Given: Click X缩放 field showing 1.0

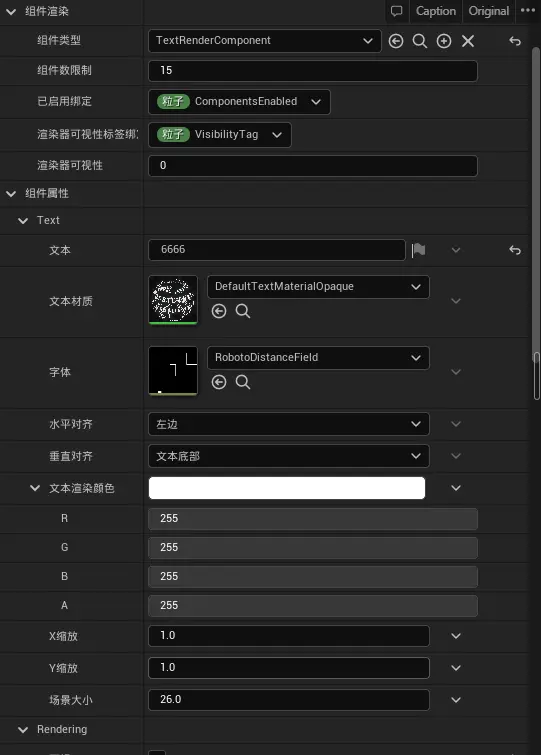Looking at the screenshot, I should (x=289, y=636).
